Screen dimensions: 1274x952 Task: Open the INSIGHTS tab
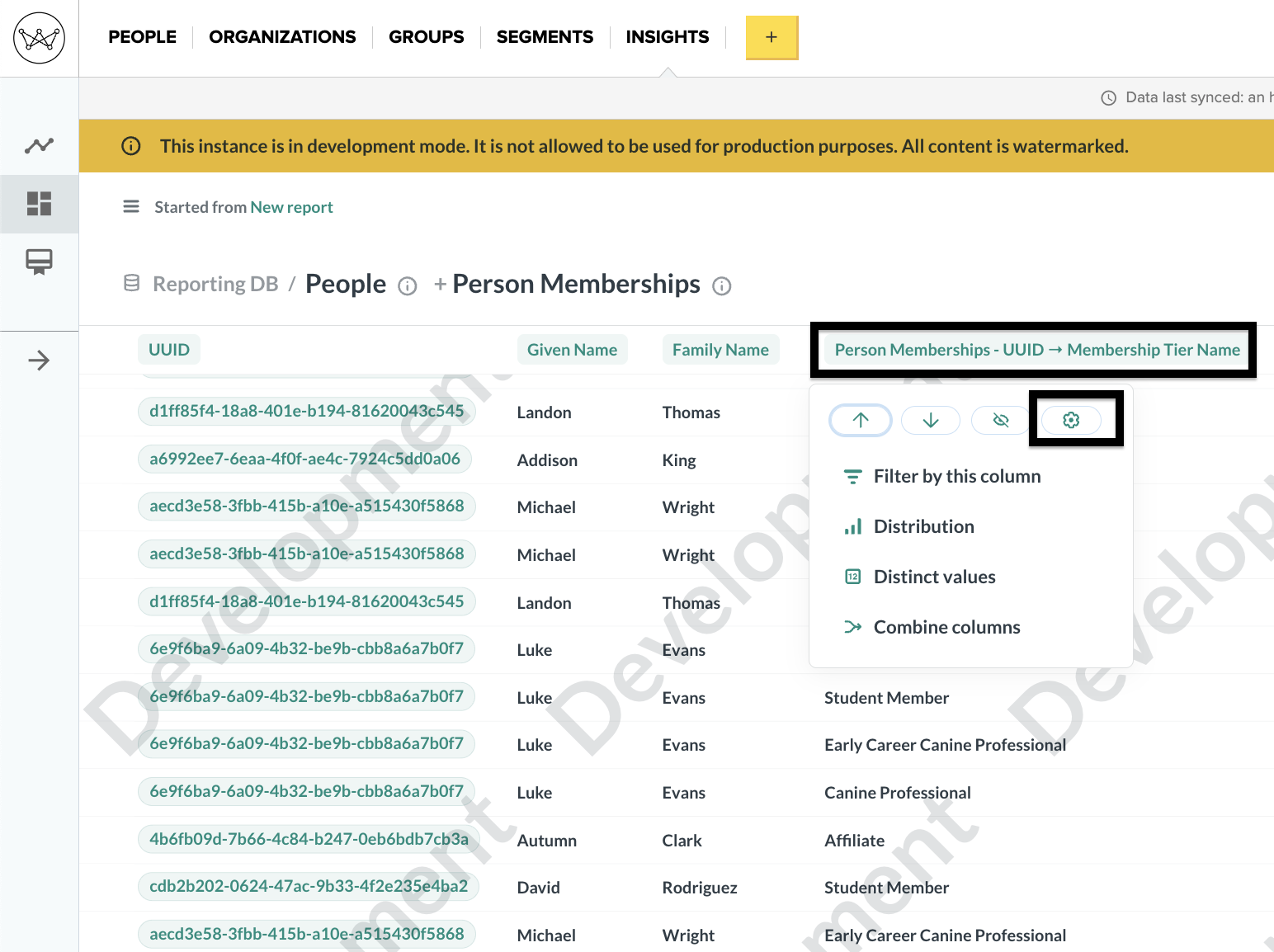(667, 37)
